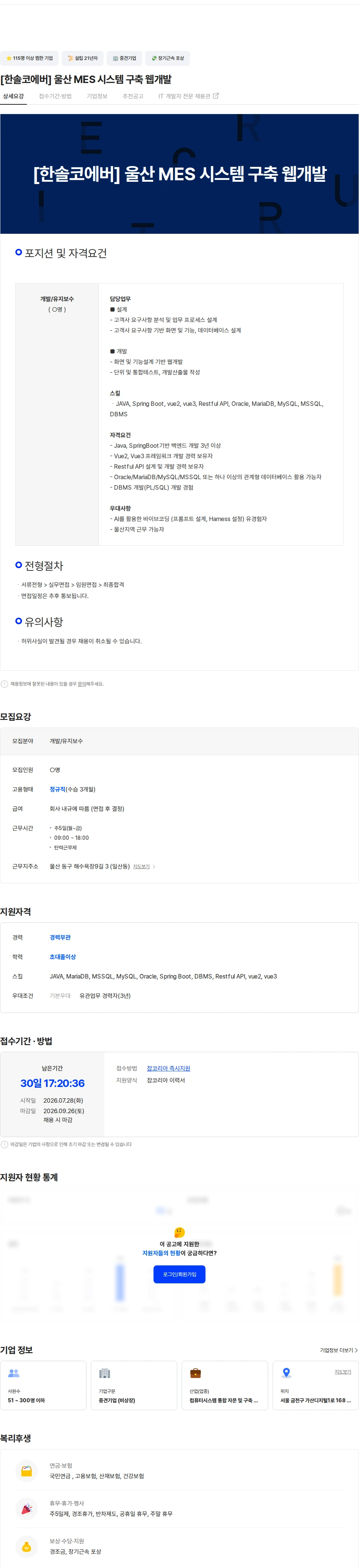
Task: Click the blue banner image
Action: pyautogui.click(x=179, y=174)
